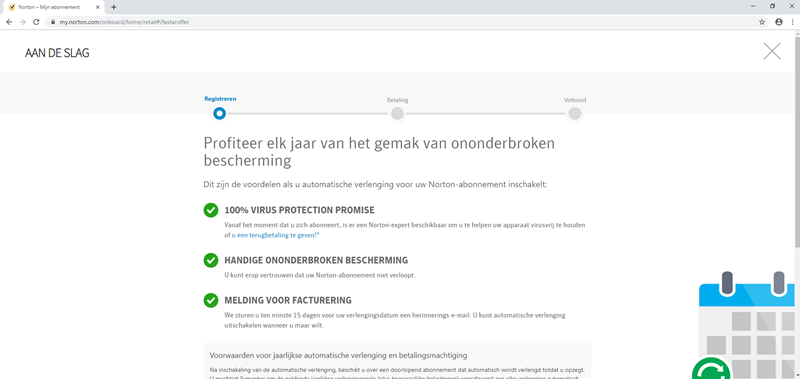Click the 100% VIRUS PROTECTION PROMISE heading
The height and width of the screenshot is (379, 800).
(x=299, y=210)
